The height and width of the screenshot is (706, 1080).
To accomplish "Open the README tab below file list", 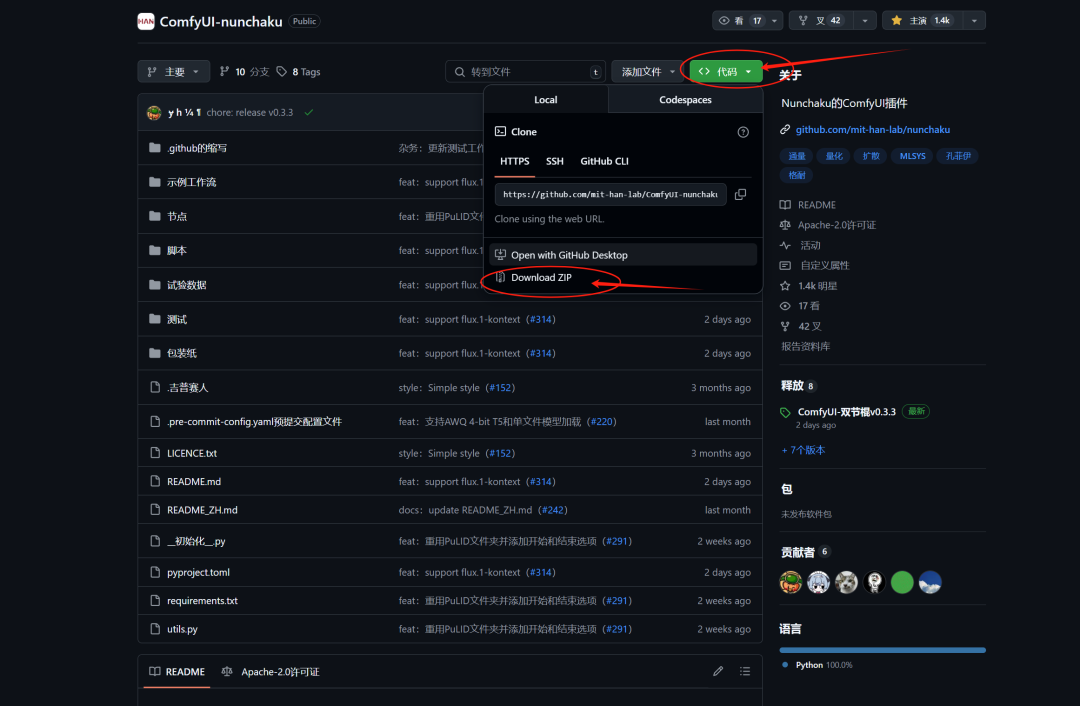I will pyautogui.click(x=177, y=672).
